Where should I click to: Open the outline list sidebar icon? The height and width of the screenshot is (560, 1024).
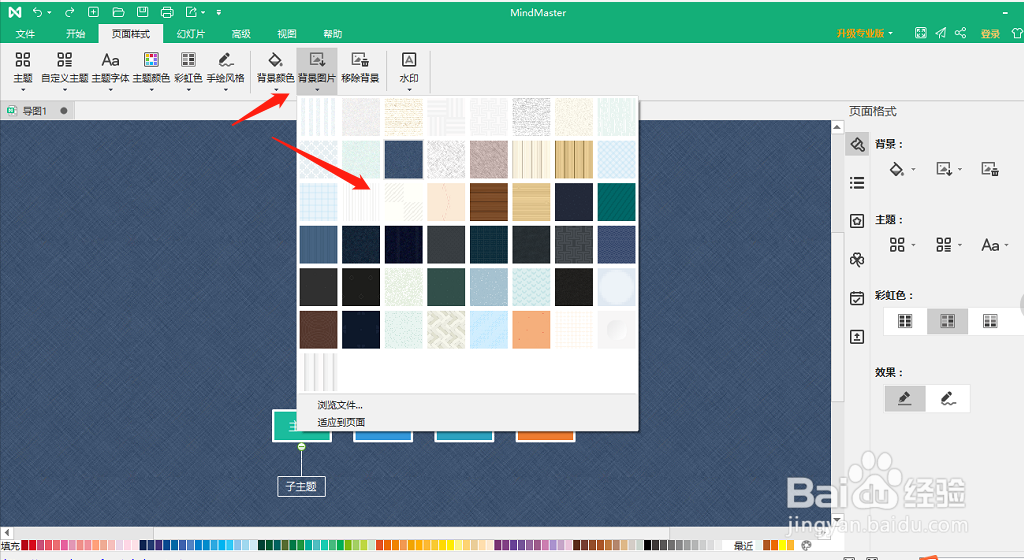coord(857,183)
